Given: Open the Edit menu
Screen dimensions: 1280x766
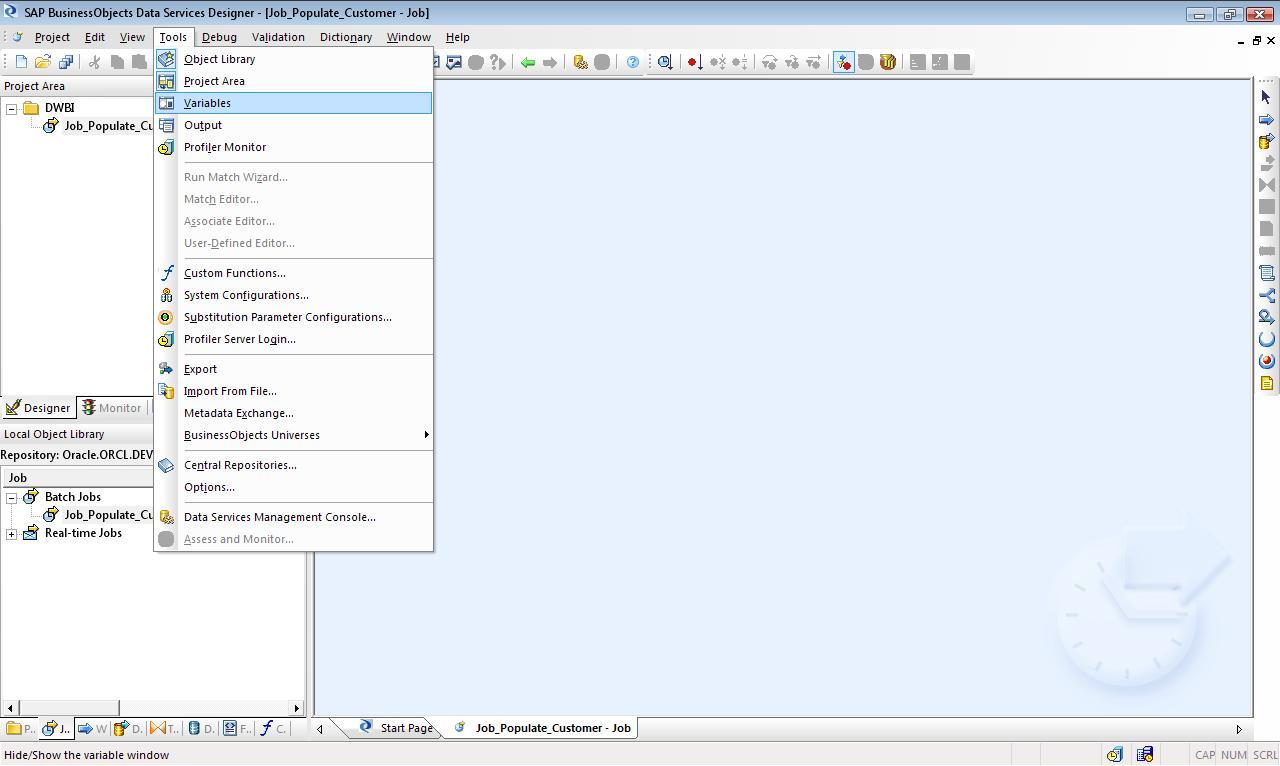Looking at the screenshot, I should (94, 37).
